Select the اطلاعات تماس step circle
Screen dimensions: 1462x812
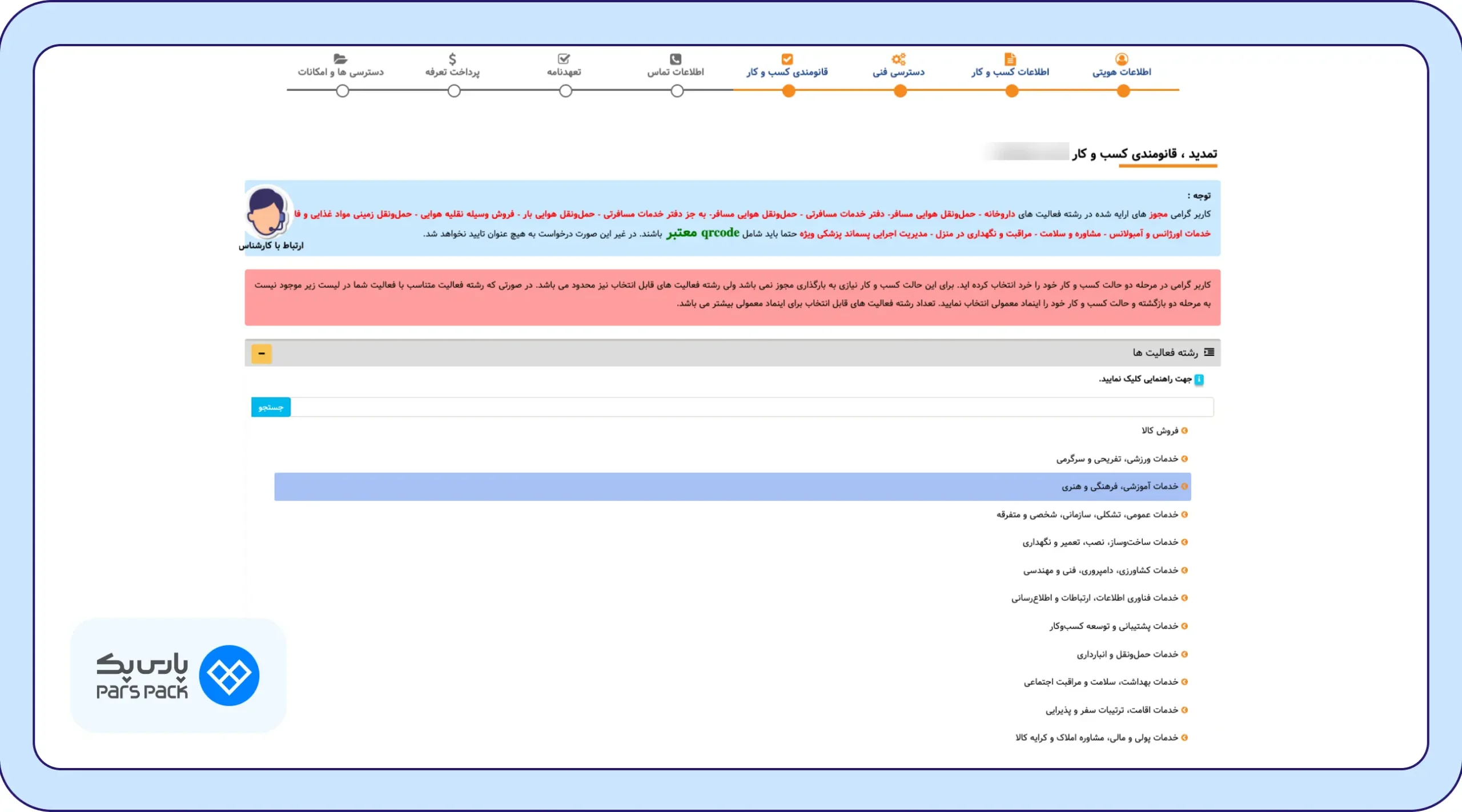click(677, 91)
